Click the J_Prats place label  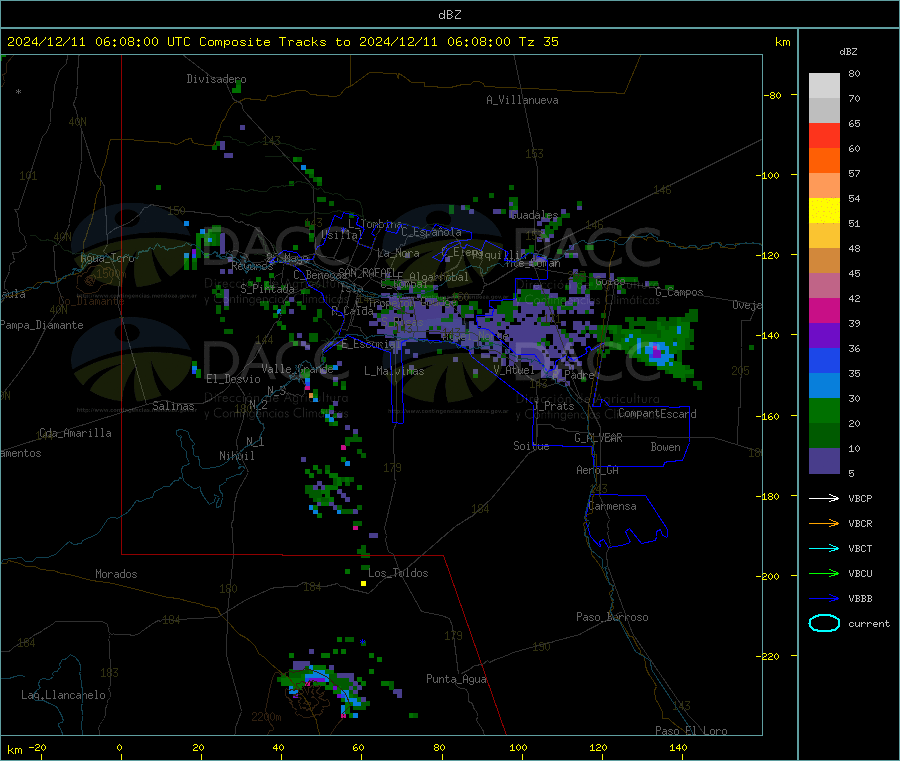click(x=553, y=406)
